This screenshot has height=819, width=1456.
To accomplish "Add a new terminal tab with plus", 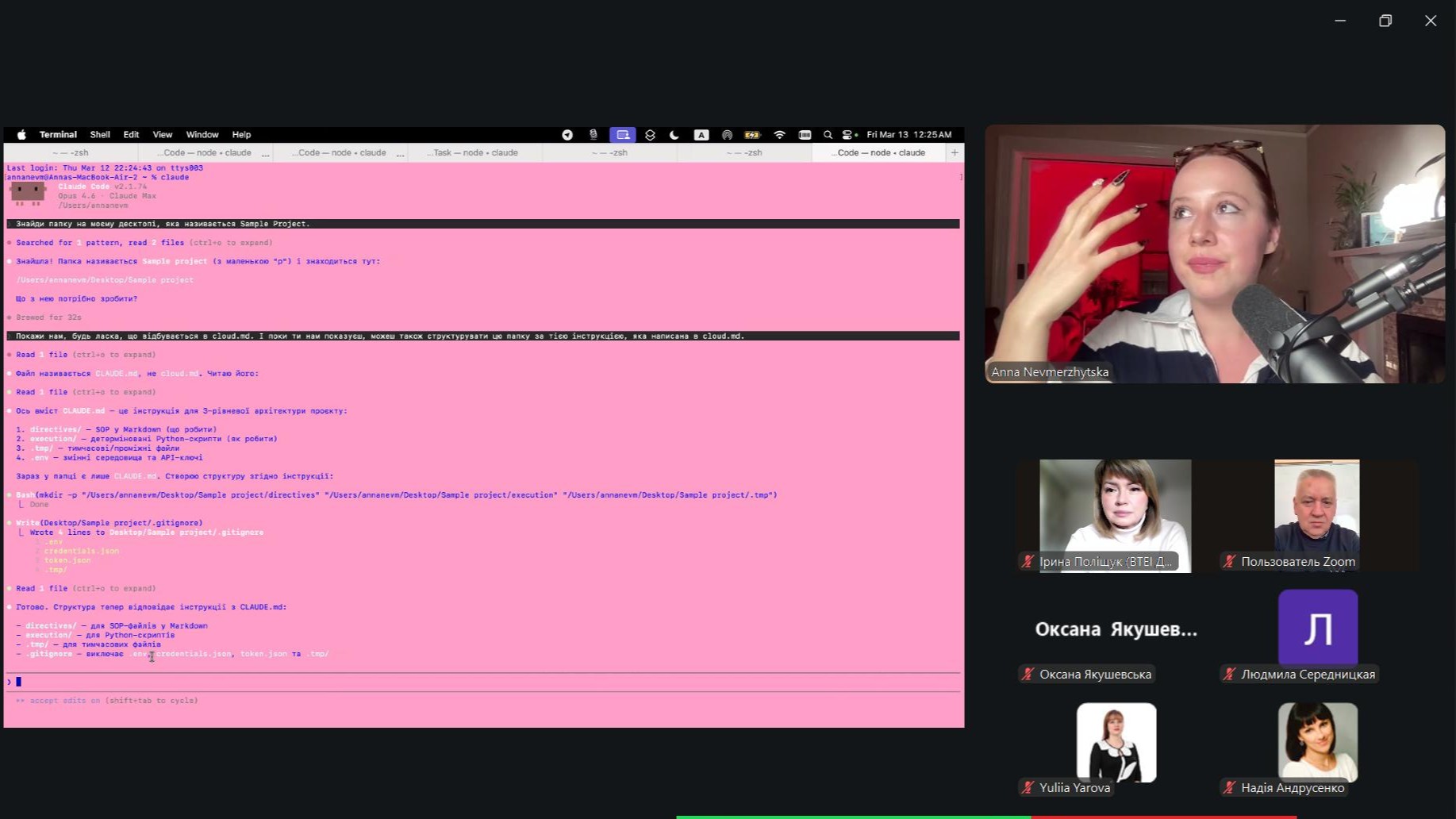I will tap(955, 152).
